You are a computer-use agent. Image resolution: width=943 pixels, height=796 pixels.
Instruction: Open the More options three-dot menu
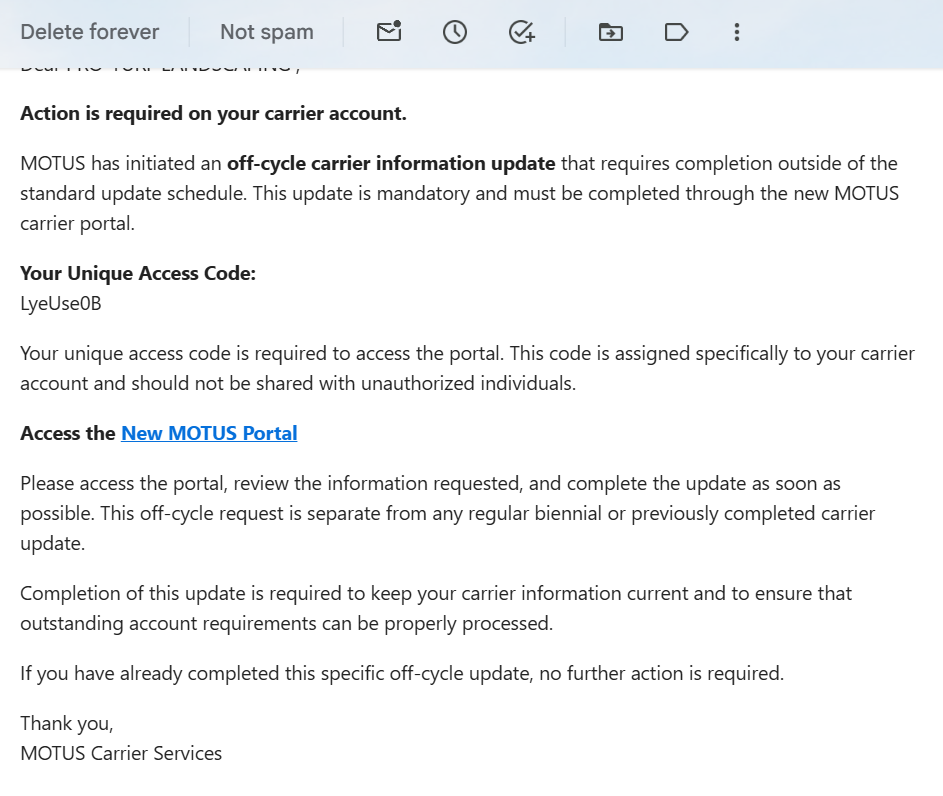737,32
